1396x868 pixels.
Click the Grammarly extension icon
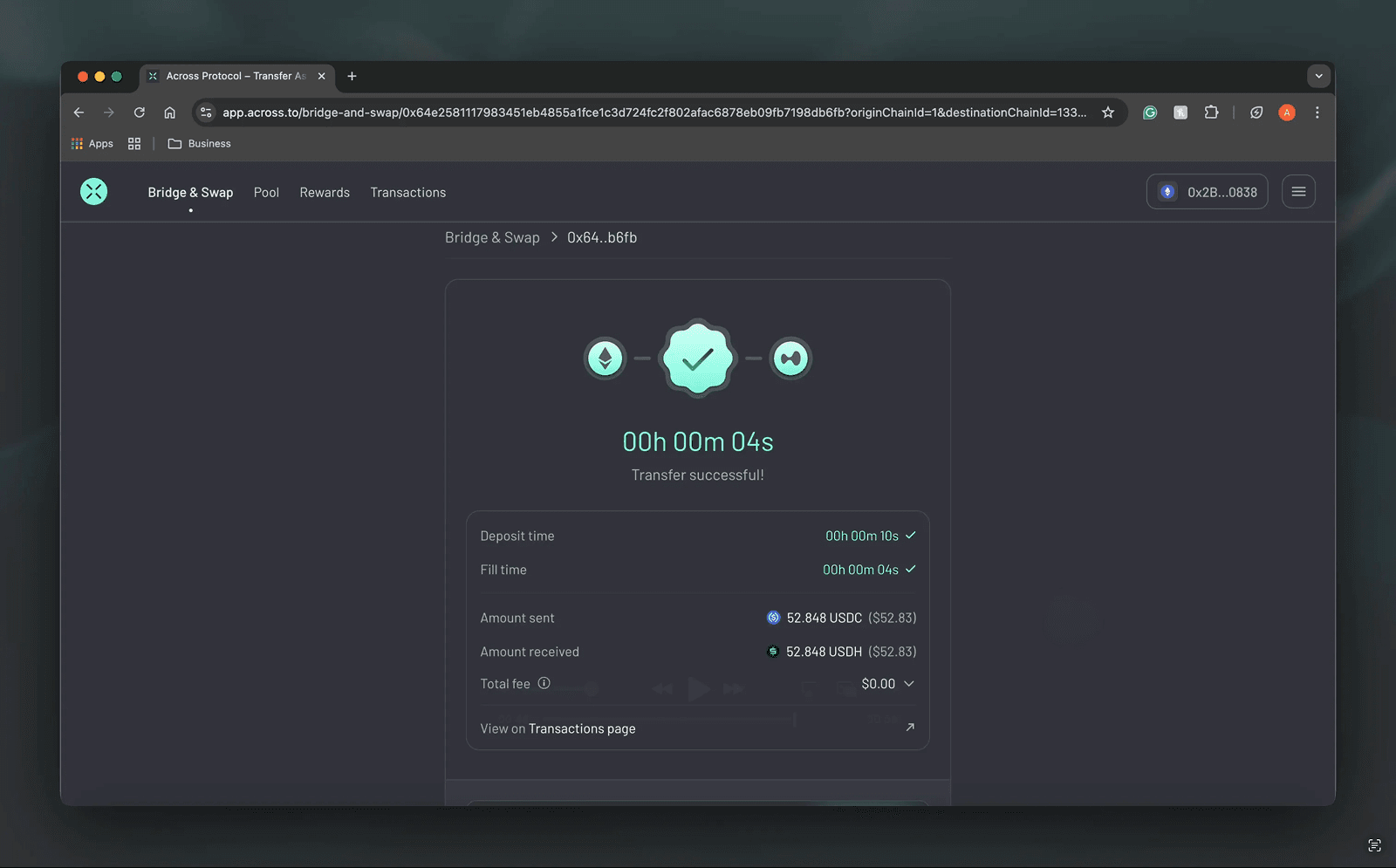[x=1150, y=113]
